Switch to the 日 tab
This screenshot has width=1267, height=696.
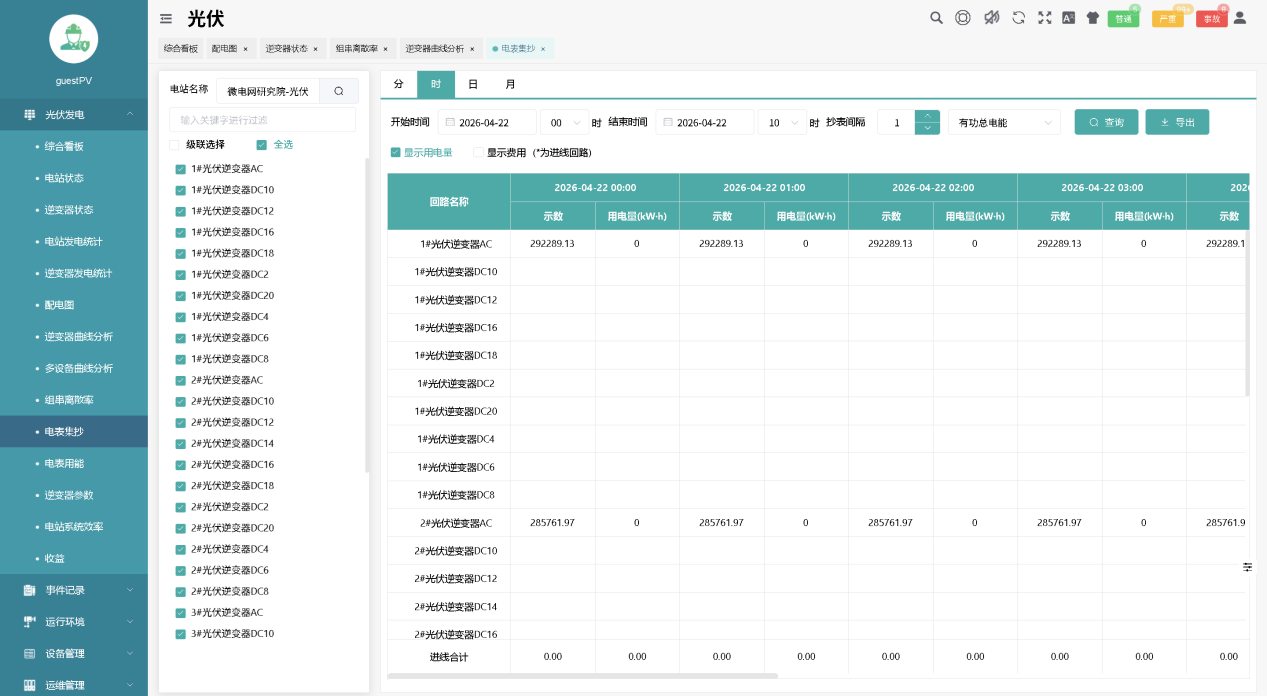[x=473, y=84]
